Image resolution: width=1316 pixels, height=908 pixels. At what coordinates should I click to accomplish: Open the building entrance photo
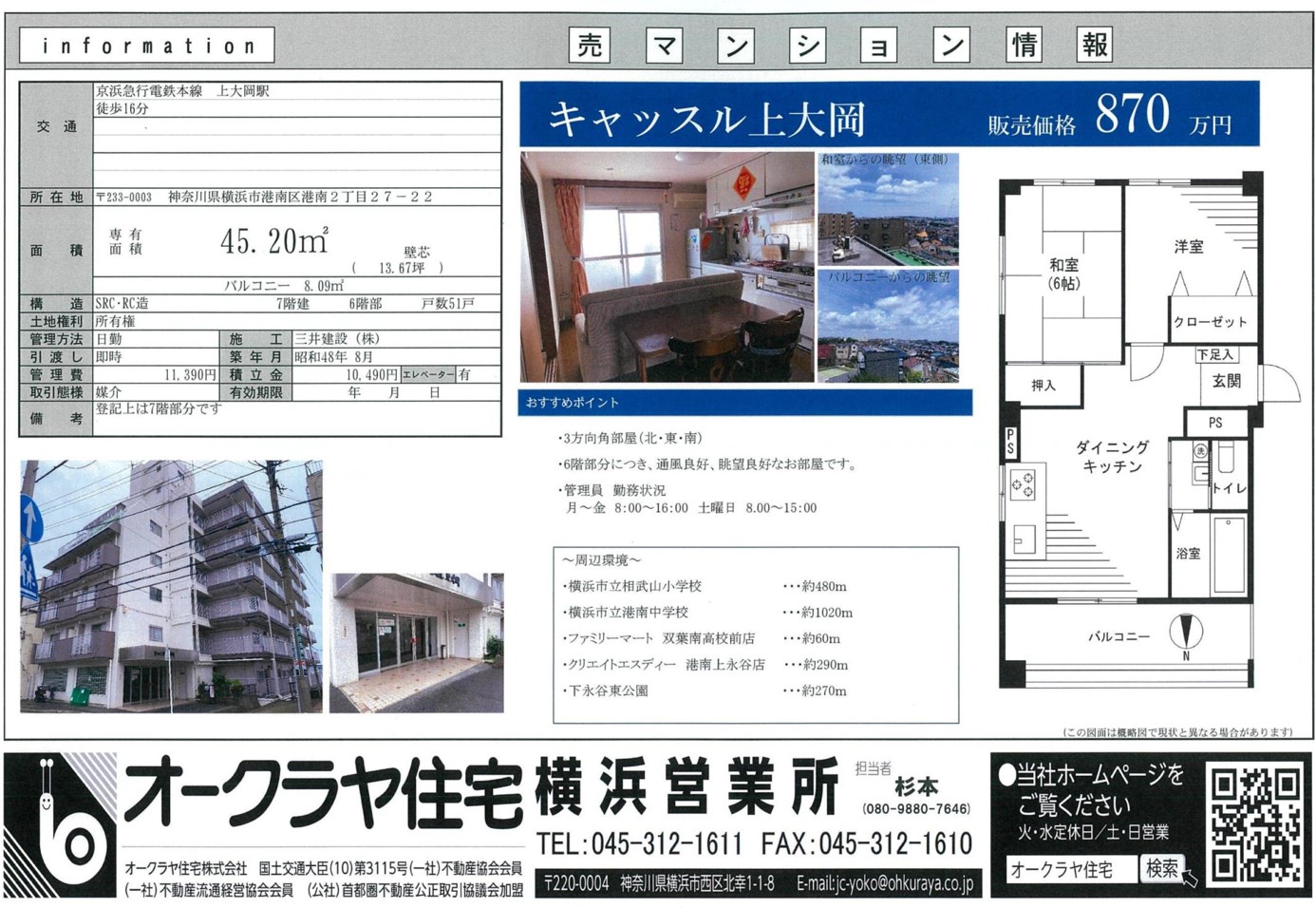coord(416,642)
